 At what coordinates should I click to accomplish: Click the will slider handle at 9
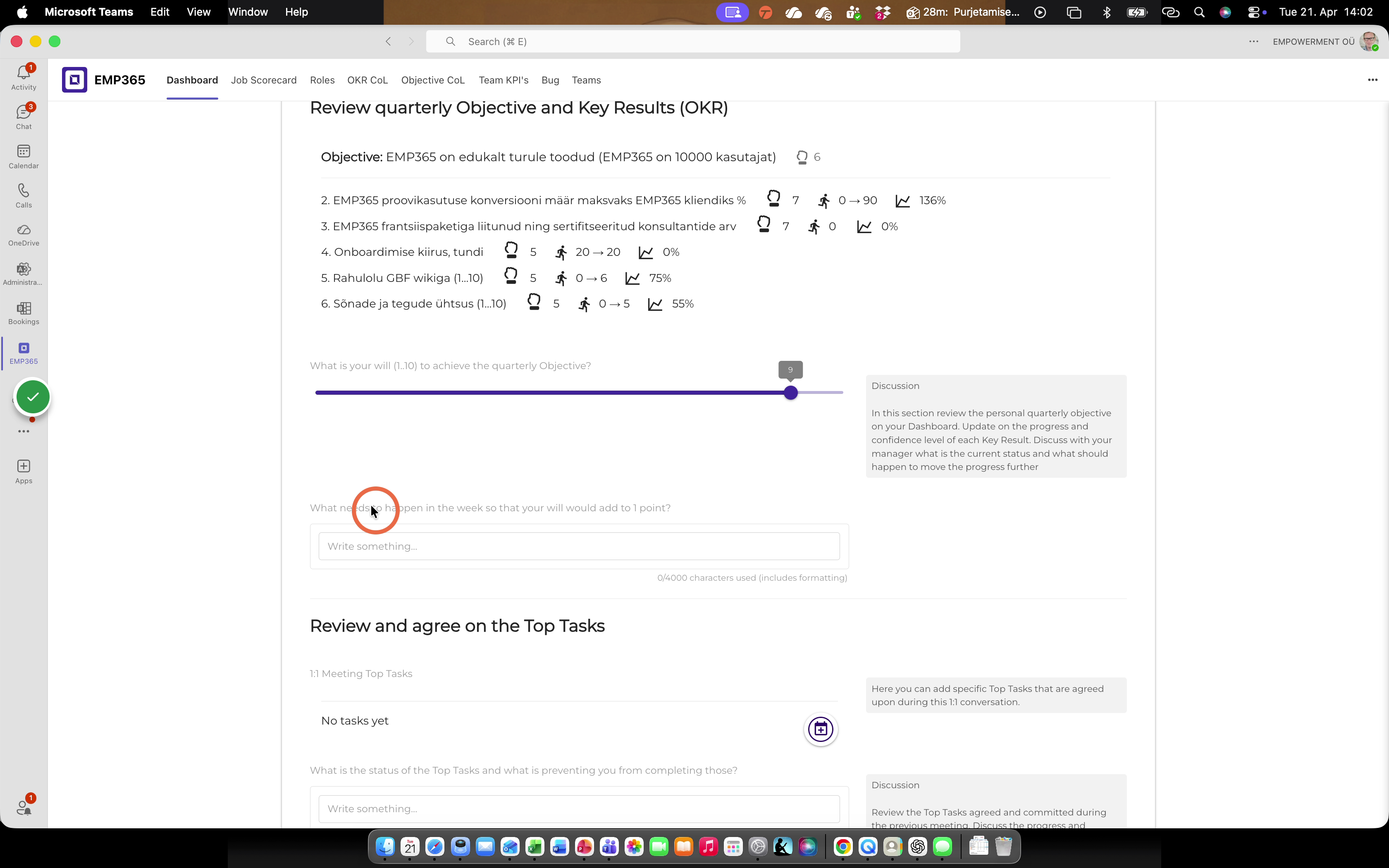click(x=790, y=393)
